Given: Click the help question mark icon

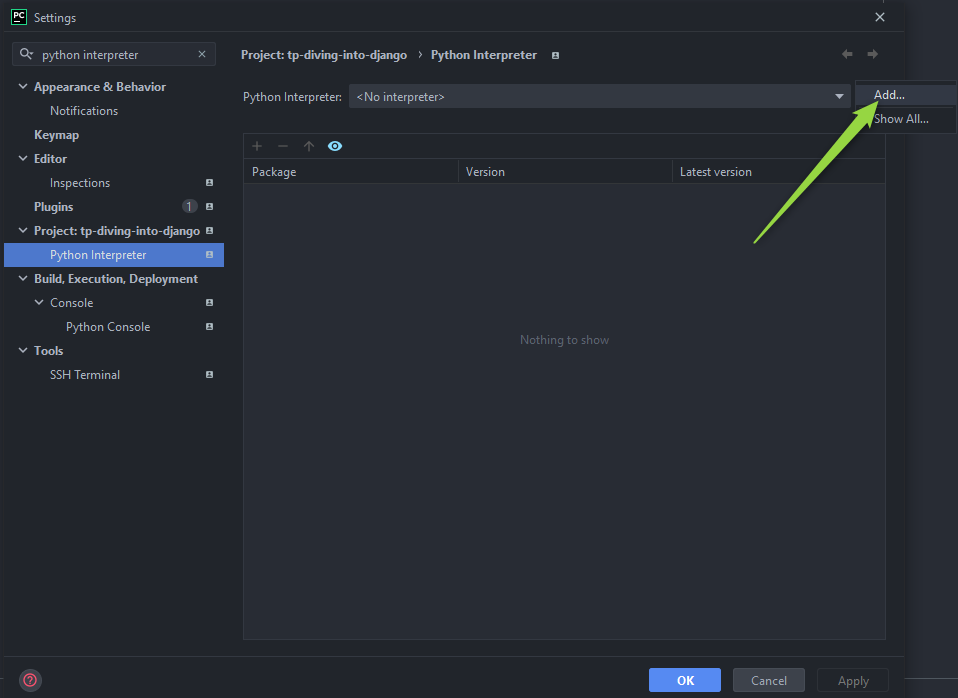Looking at the screenshot, I should click(x=30, y=680).
